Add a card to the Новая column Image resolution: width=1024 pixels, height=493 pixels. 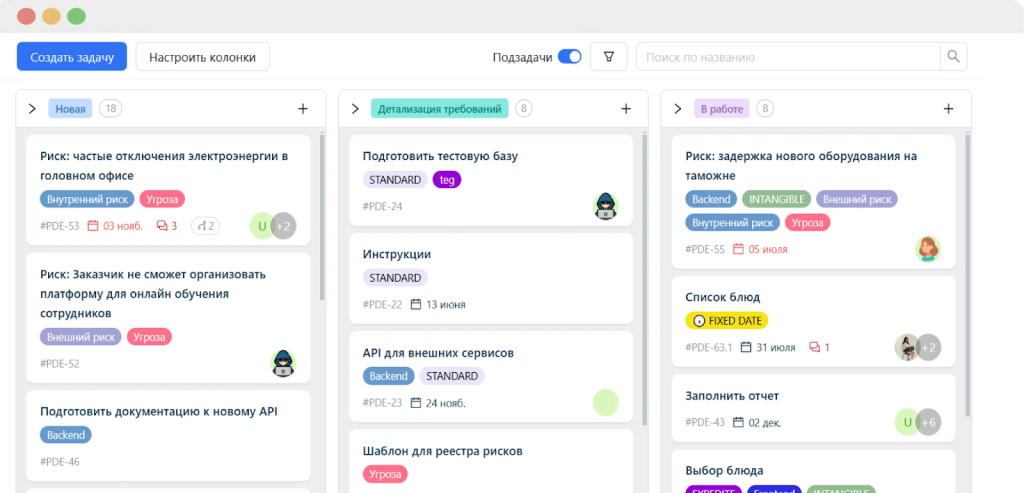point(303,109)
